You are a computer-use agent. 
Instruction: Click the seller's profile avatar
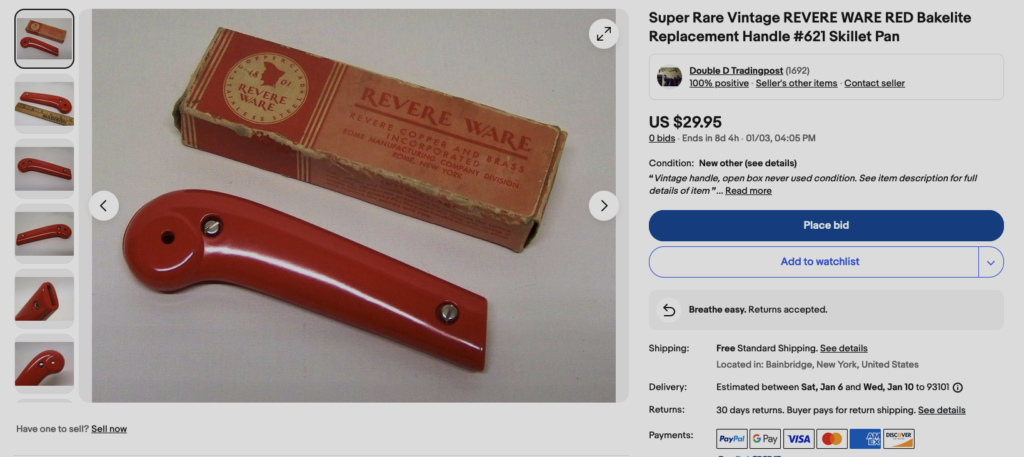[x=669, y=76]
